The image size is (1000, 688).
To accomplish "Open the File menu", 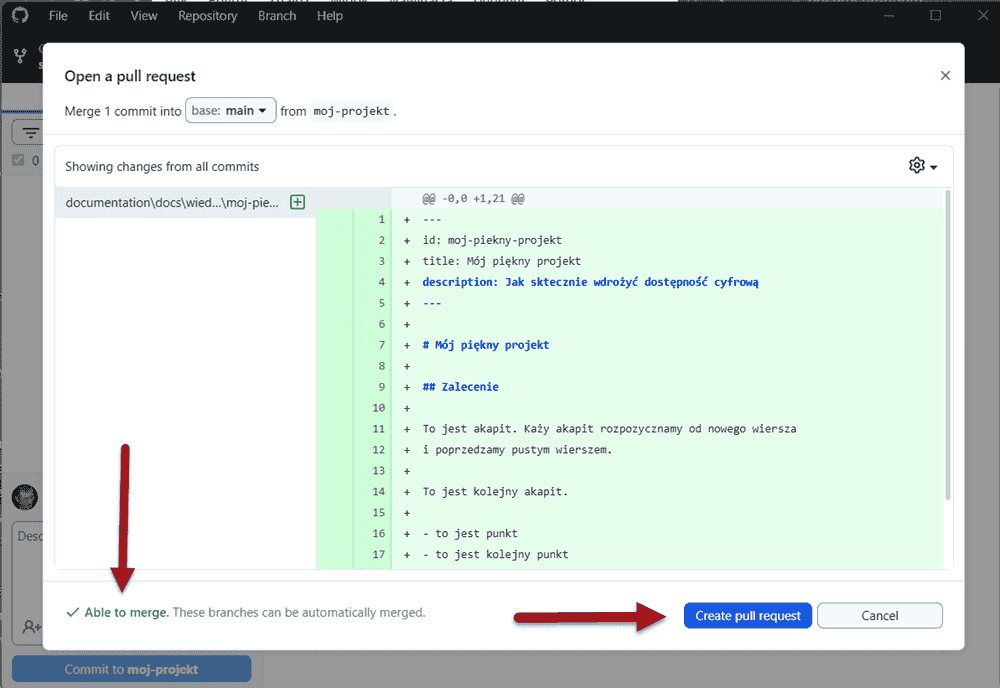I will point(58,16).
